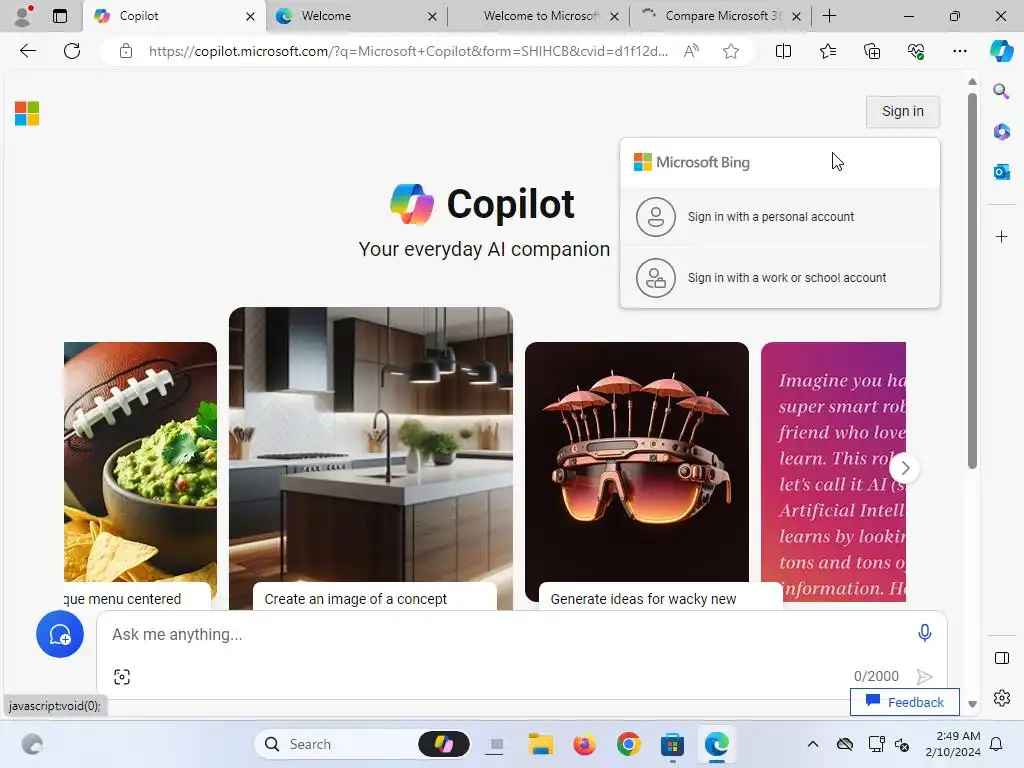Open the taskbar clock showing 2:49 AM
The image size is (1024, 768).
pyautogui.click(x=953, y=744)
